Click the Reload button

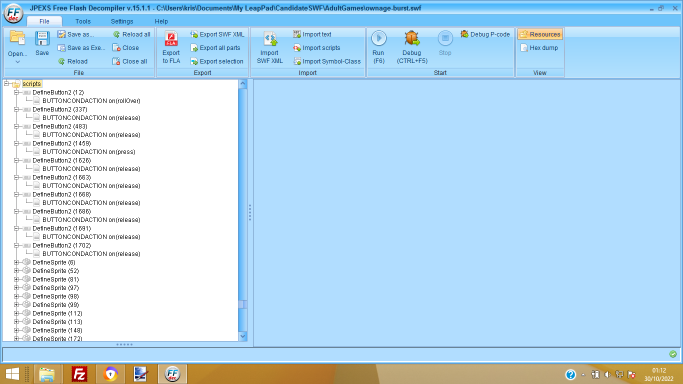pos(73,61)
